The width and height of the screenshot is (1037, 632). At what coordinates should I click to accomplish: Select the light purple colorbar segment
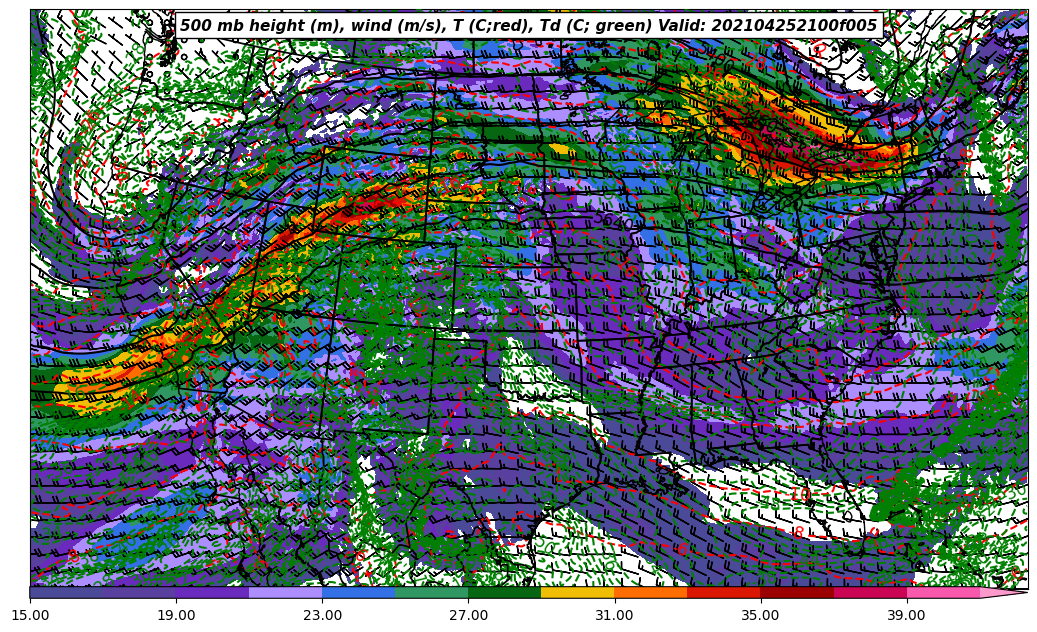point(285,592)
